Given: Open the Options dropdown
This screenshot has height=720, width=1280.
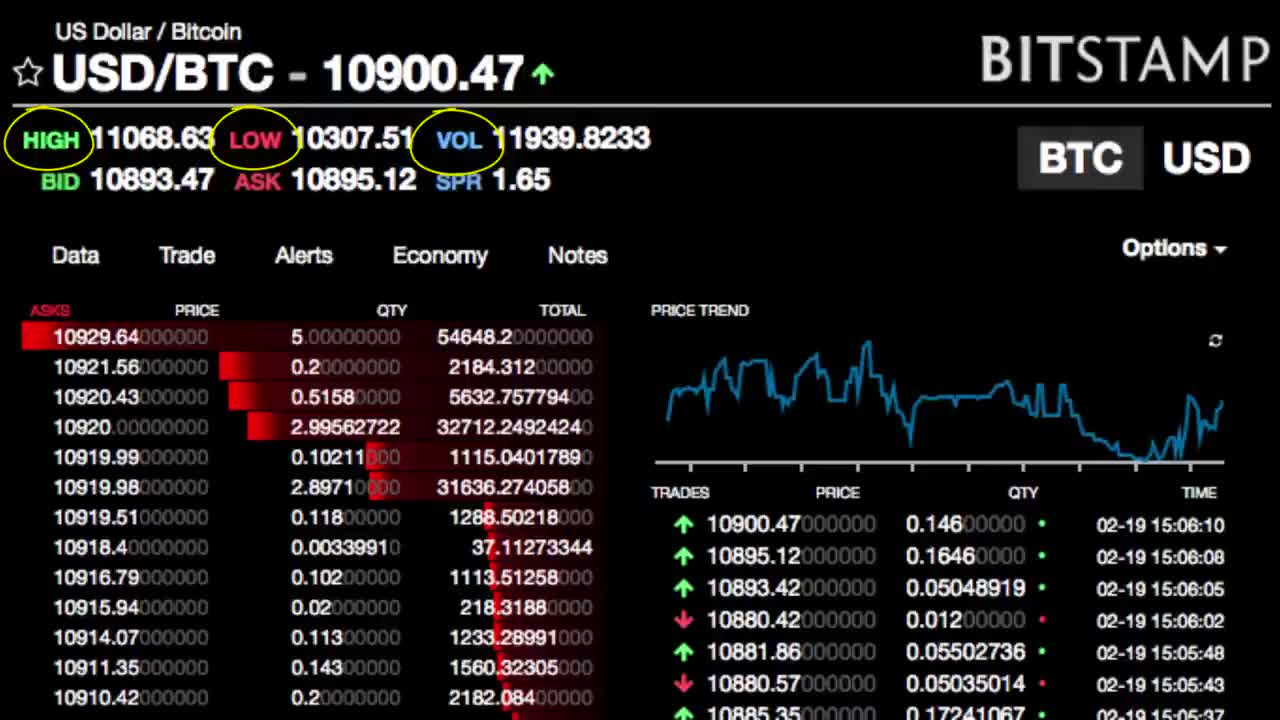Looking at the screenshot, I should (1174, 248).
